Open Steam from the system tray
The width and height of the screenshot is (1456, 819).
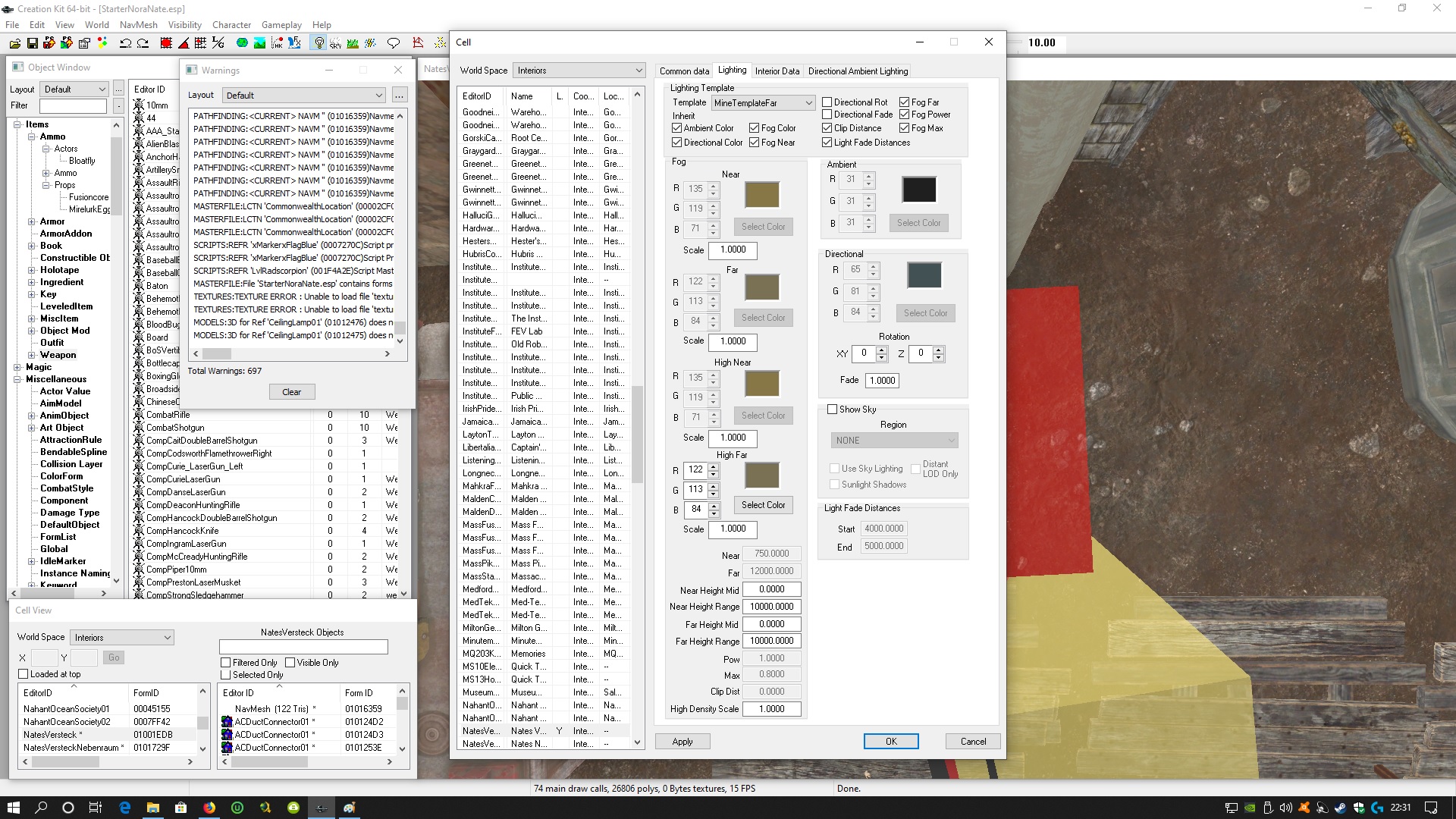[1341, 808]
